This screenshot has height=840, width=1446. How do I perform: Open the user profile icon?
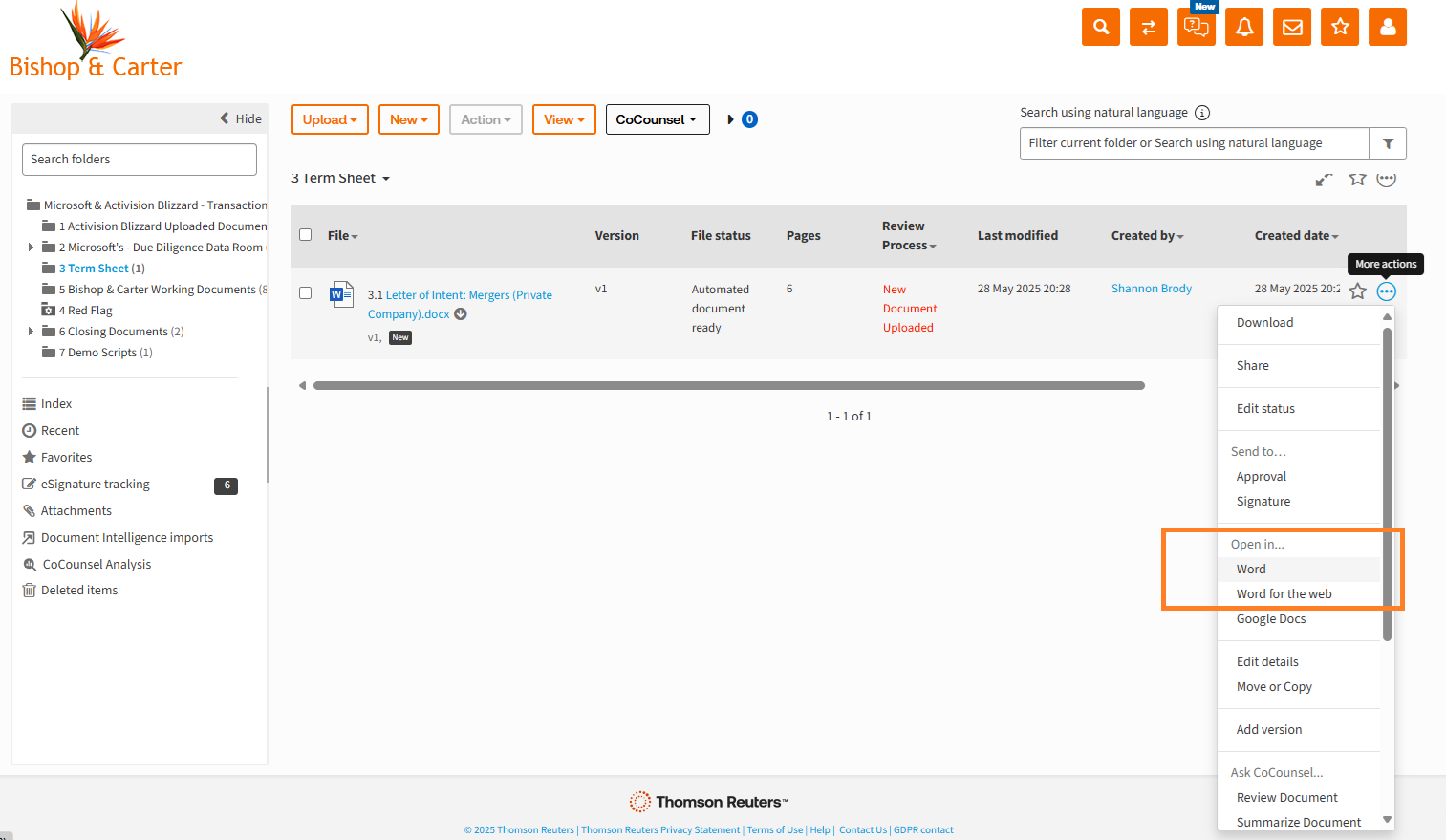coord(1388,27)
